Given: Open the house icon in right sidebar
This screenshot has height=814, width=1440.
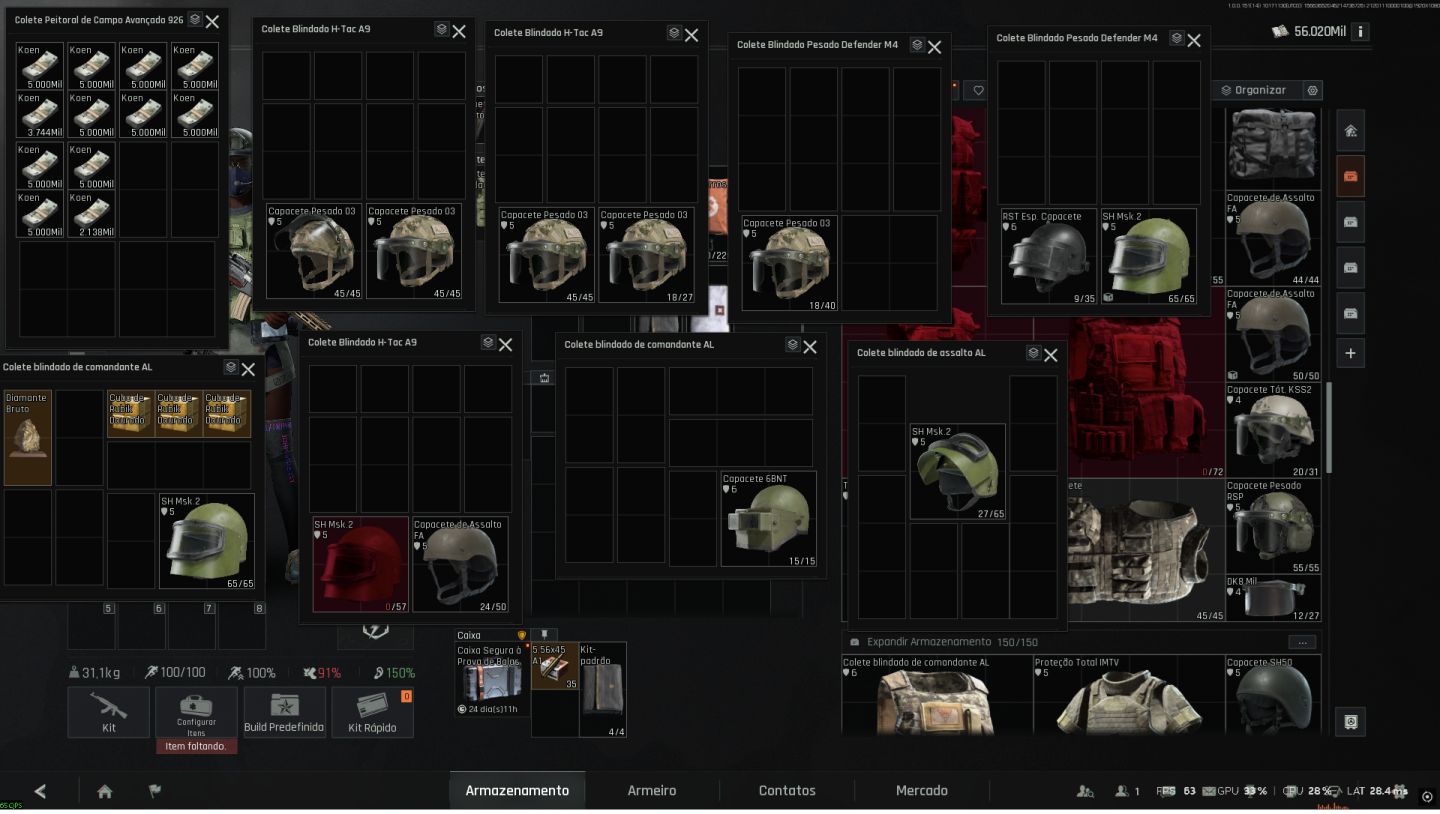Looking at the screenshot, I should [1351, 131].
